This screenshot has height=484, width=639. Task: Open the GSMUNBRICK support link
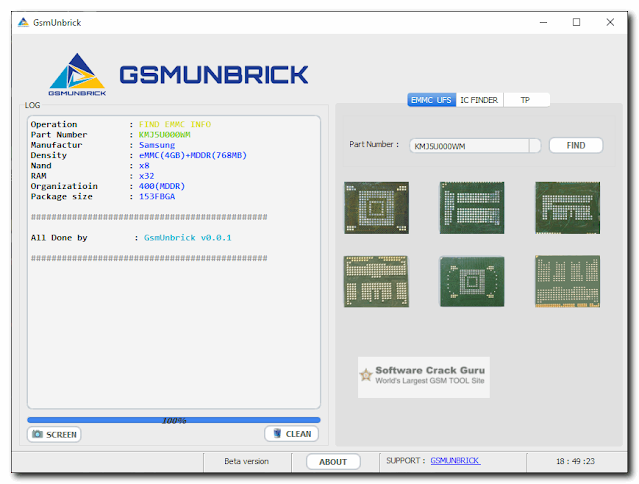[455, 460]
